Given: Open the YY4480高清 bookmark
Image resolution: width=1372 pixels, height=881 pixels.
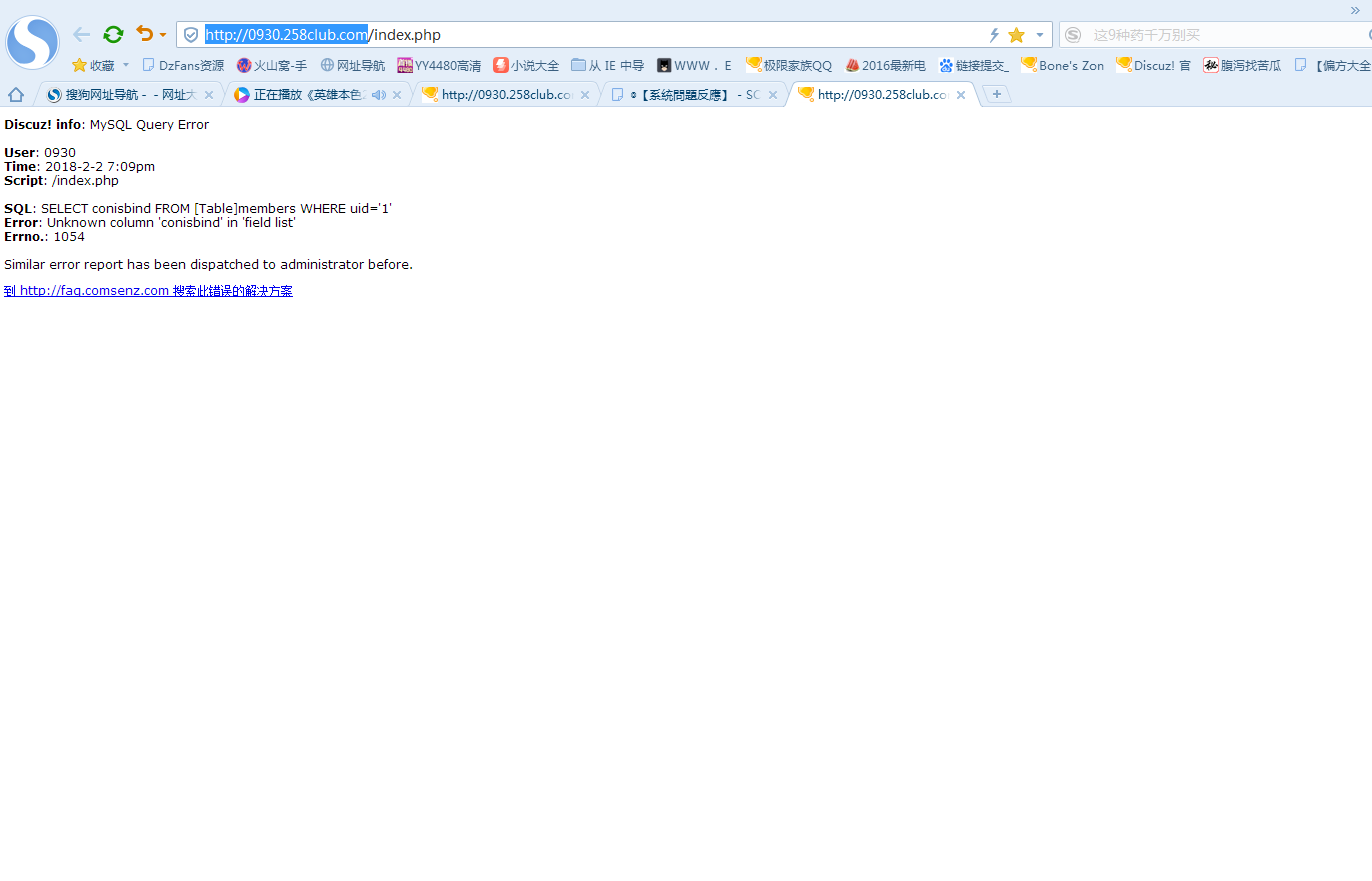Looking at the screenshot, I should click(439, 65).
